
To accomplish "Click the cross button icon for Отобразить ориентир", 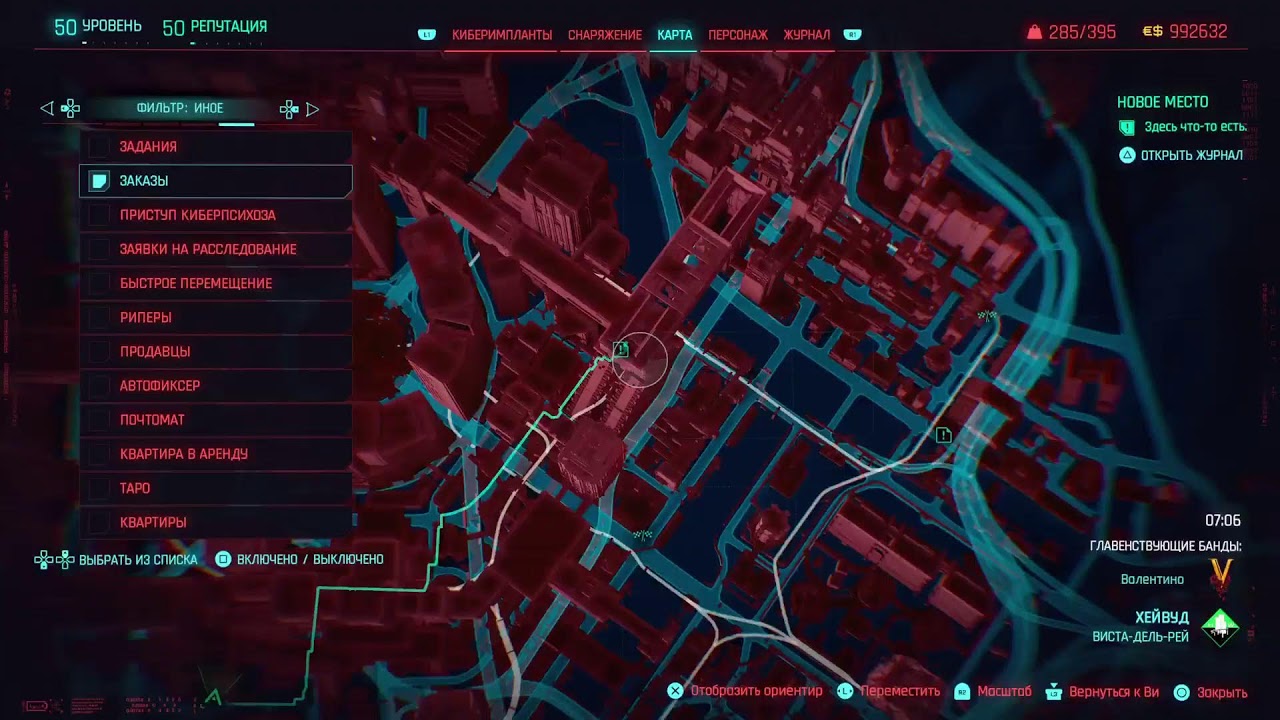I will [675, 691].
